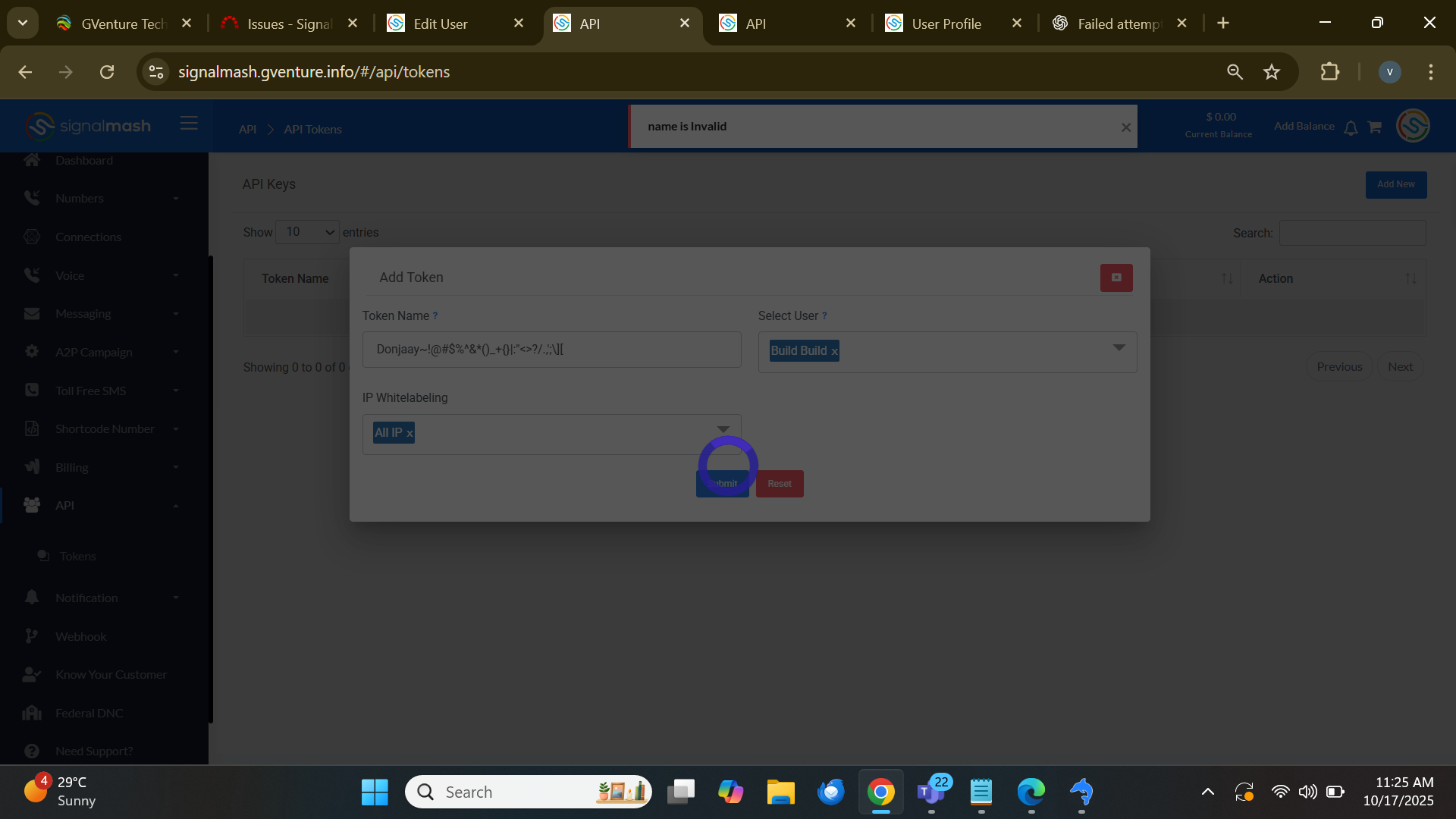Close the Add Token dialog red button

click(x=1116, y=278)
